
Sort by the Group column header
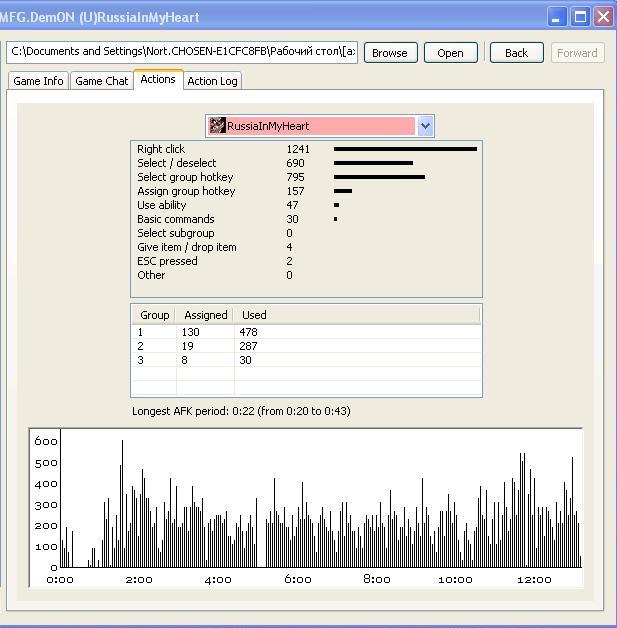(154, 315)
